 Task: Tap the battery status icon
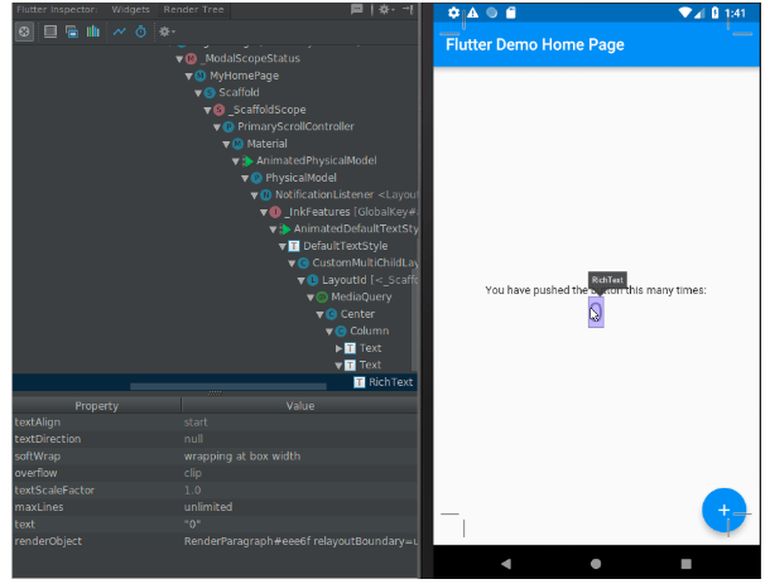click(x=715, y=13)
